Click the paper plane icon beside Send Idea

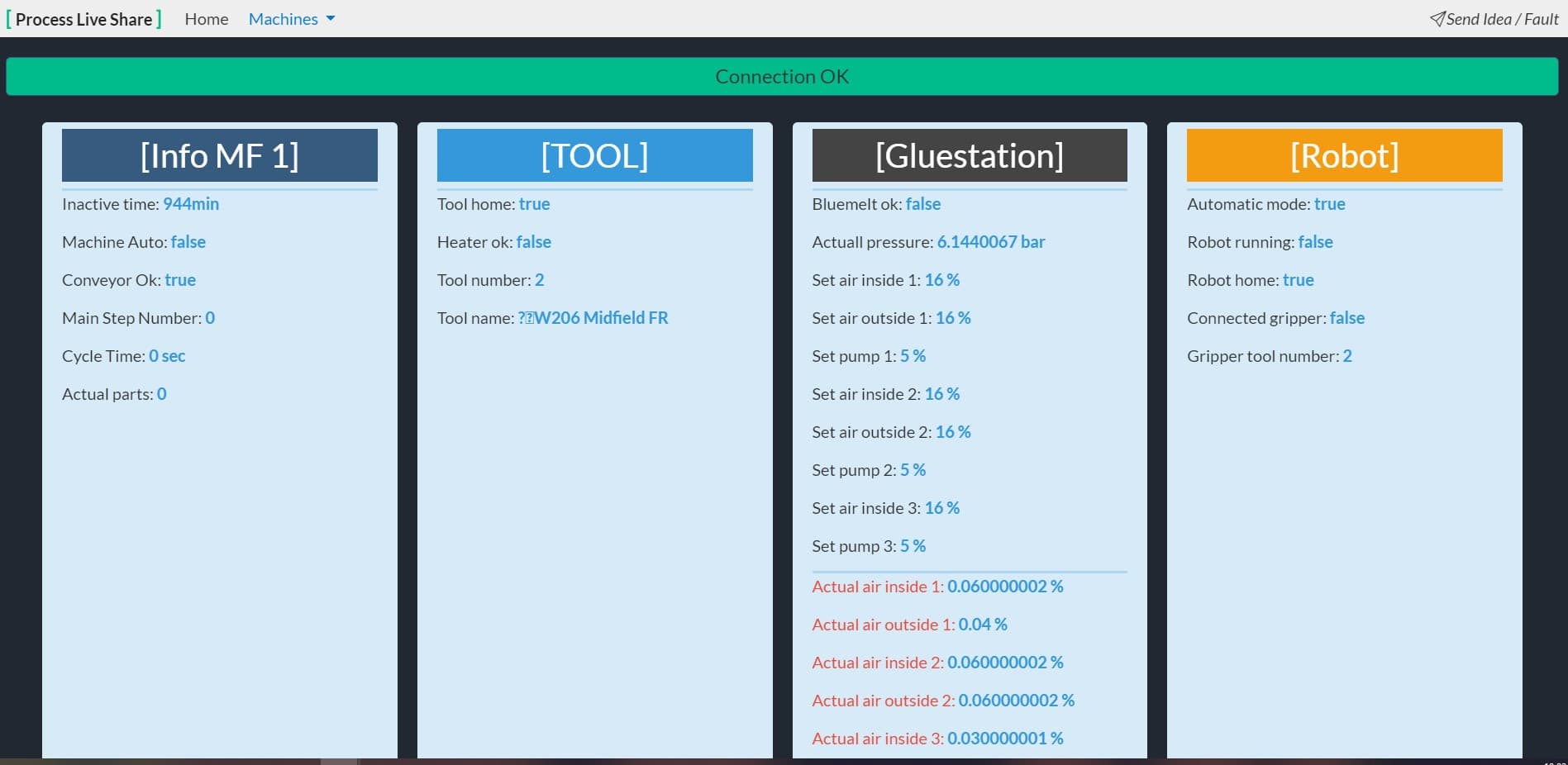tap(1437, 19)
